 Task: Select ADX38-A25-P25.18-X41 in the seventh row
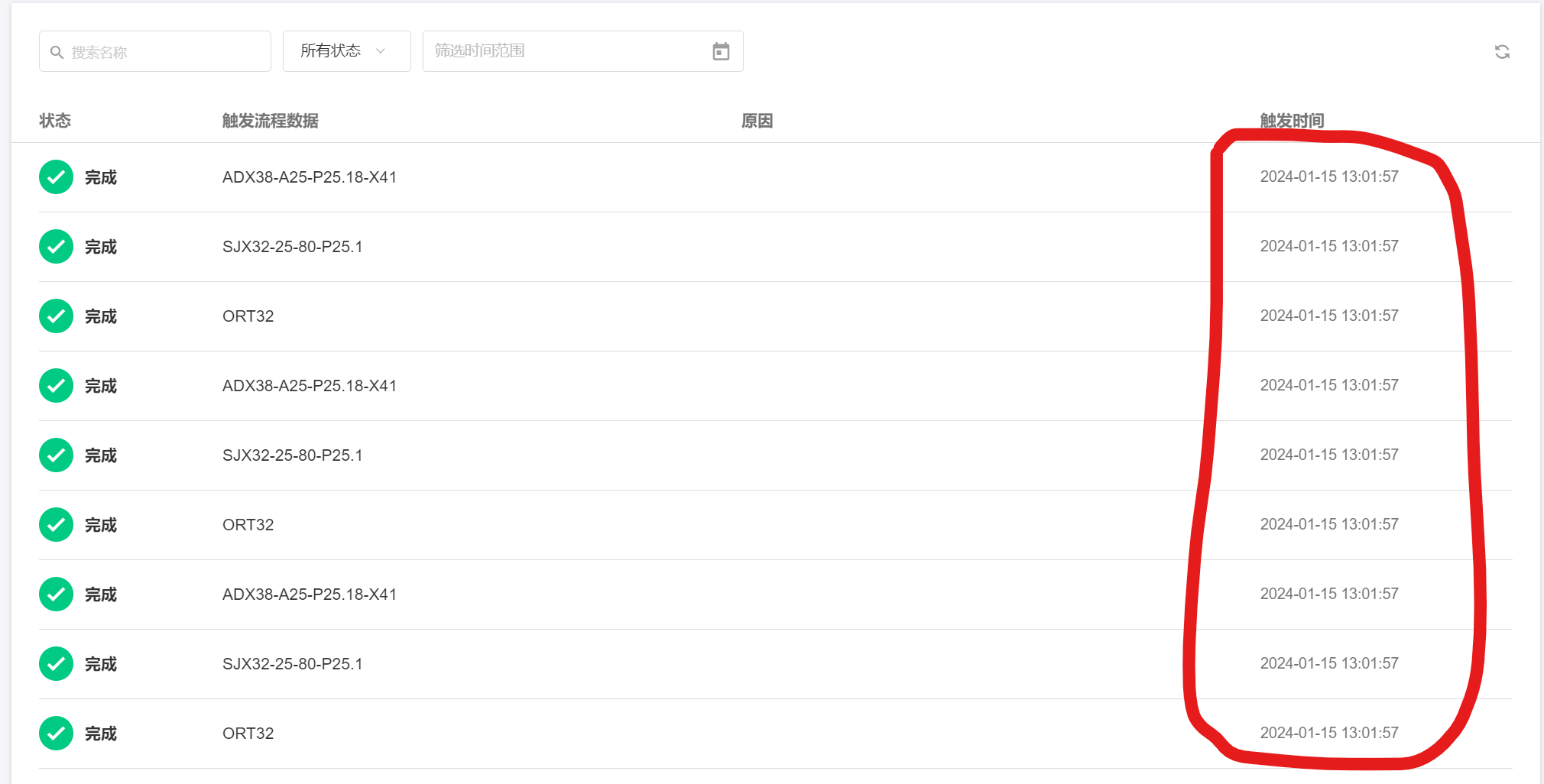[x=310, y=594]
